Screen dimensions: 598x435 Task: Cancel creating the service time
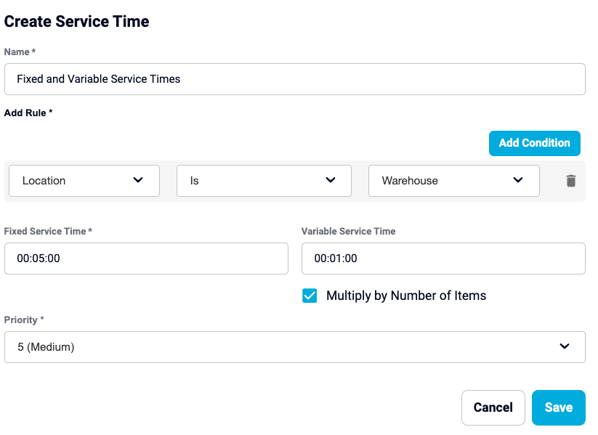(493, 408)
